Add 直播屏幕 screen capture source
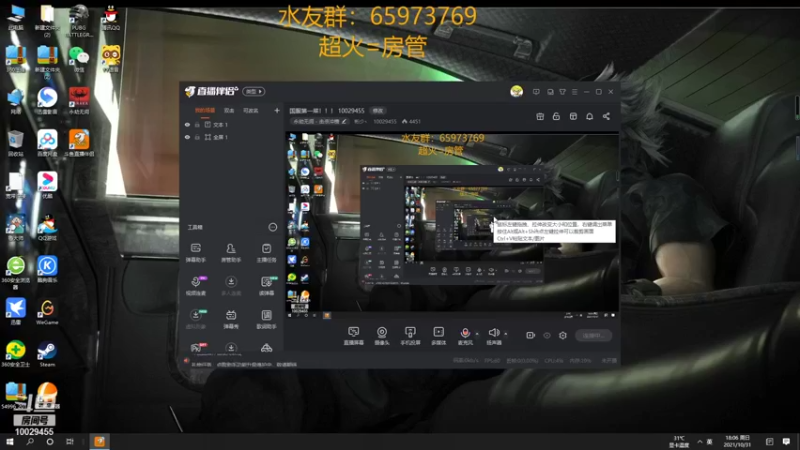The image size is (800, 450). coord(353,336)
